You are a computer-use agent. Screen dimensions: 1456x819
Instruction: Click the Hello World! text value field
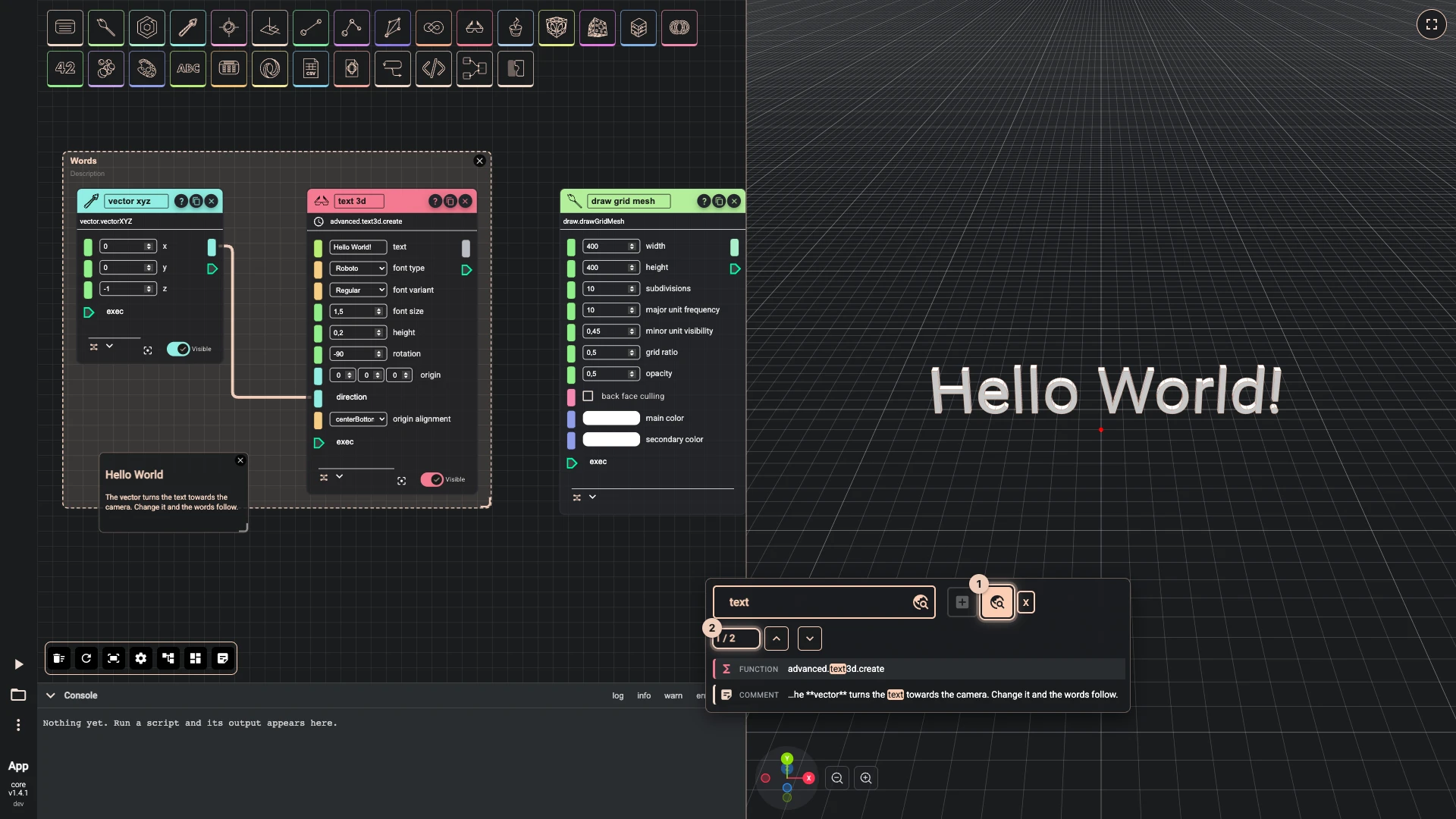pos(358,247)
